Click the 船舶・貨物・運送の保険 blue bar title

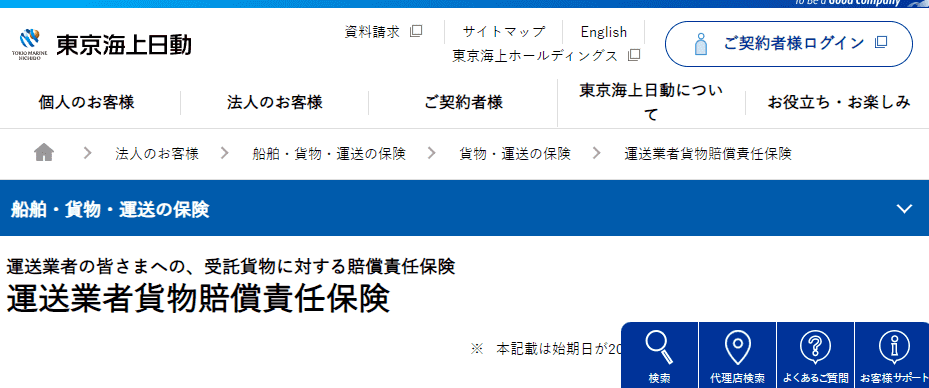[110, 209]
